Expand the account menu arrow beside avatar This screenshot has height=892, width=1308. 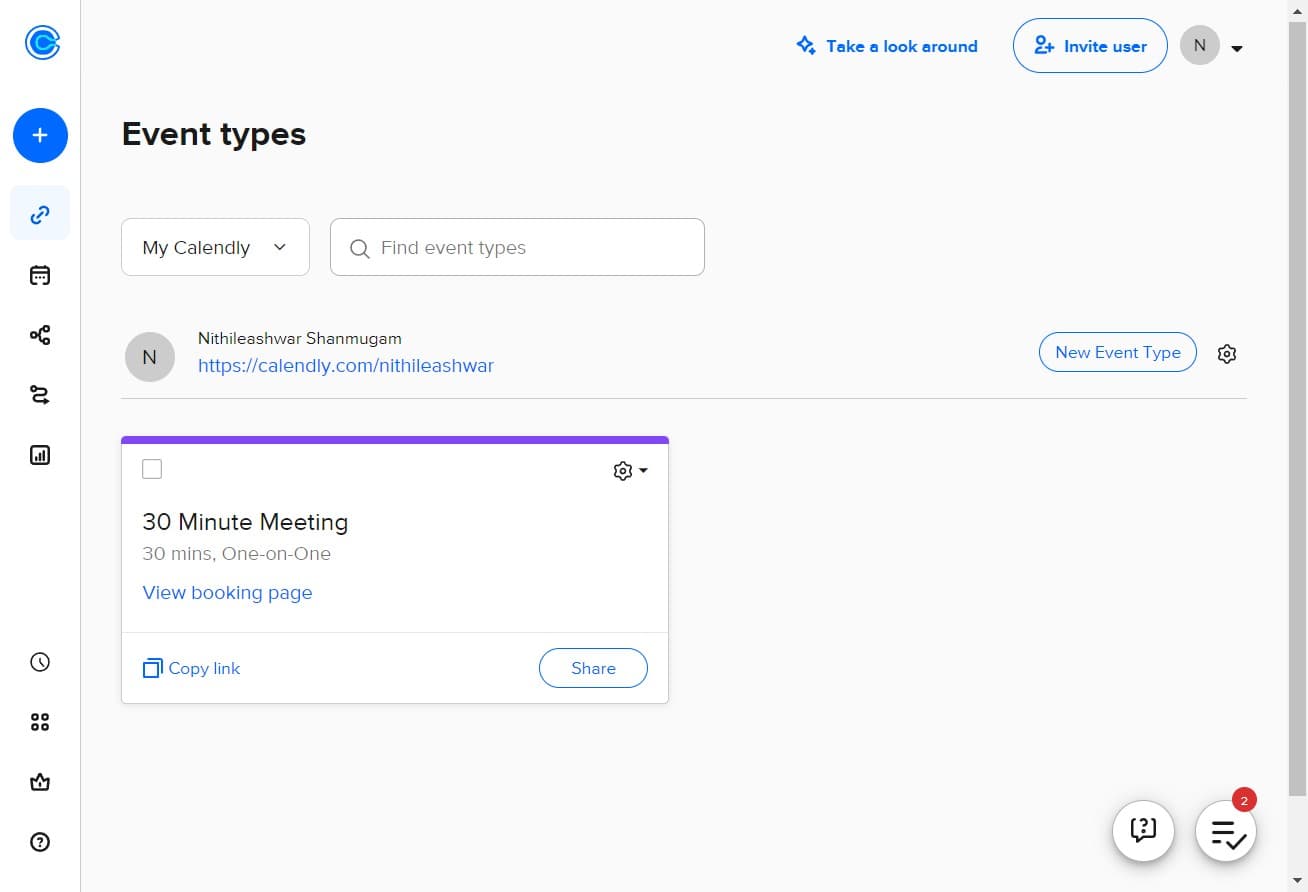(x=1237, y=48)
